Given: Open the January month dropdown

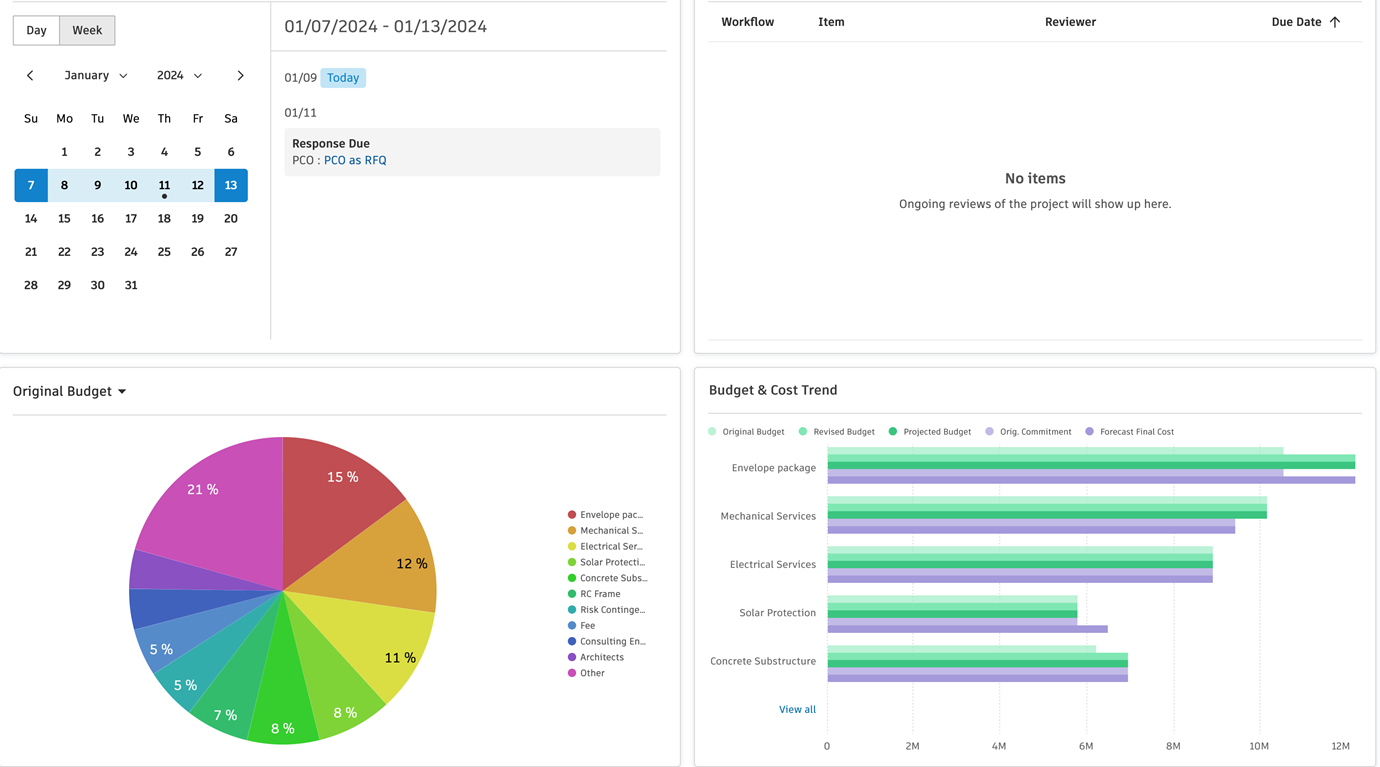Looking at the screenshot, I should coord(96,76).
